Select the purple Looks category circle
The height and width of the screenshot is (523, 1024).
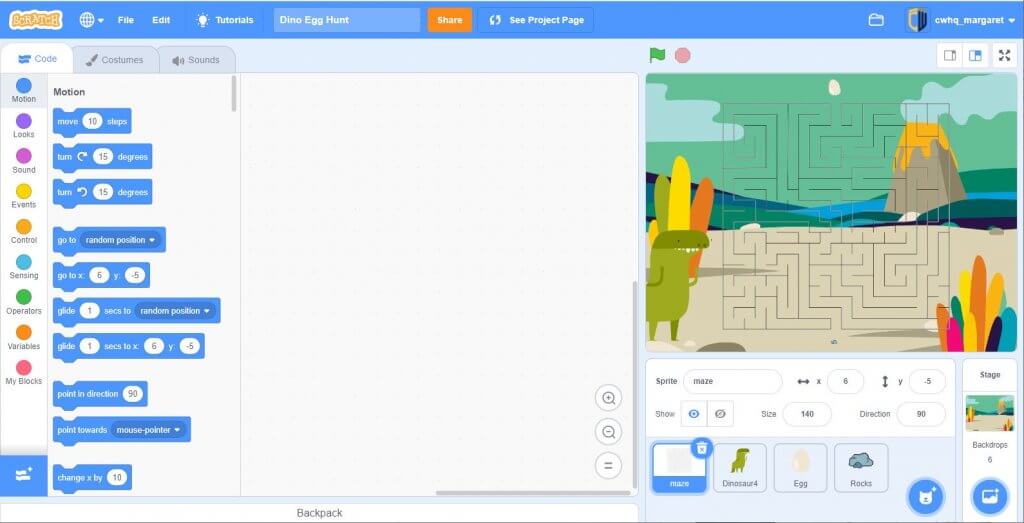point(24,121)
